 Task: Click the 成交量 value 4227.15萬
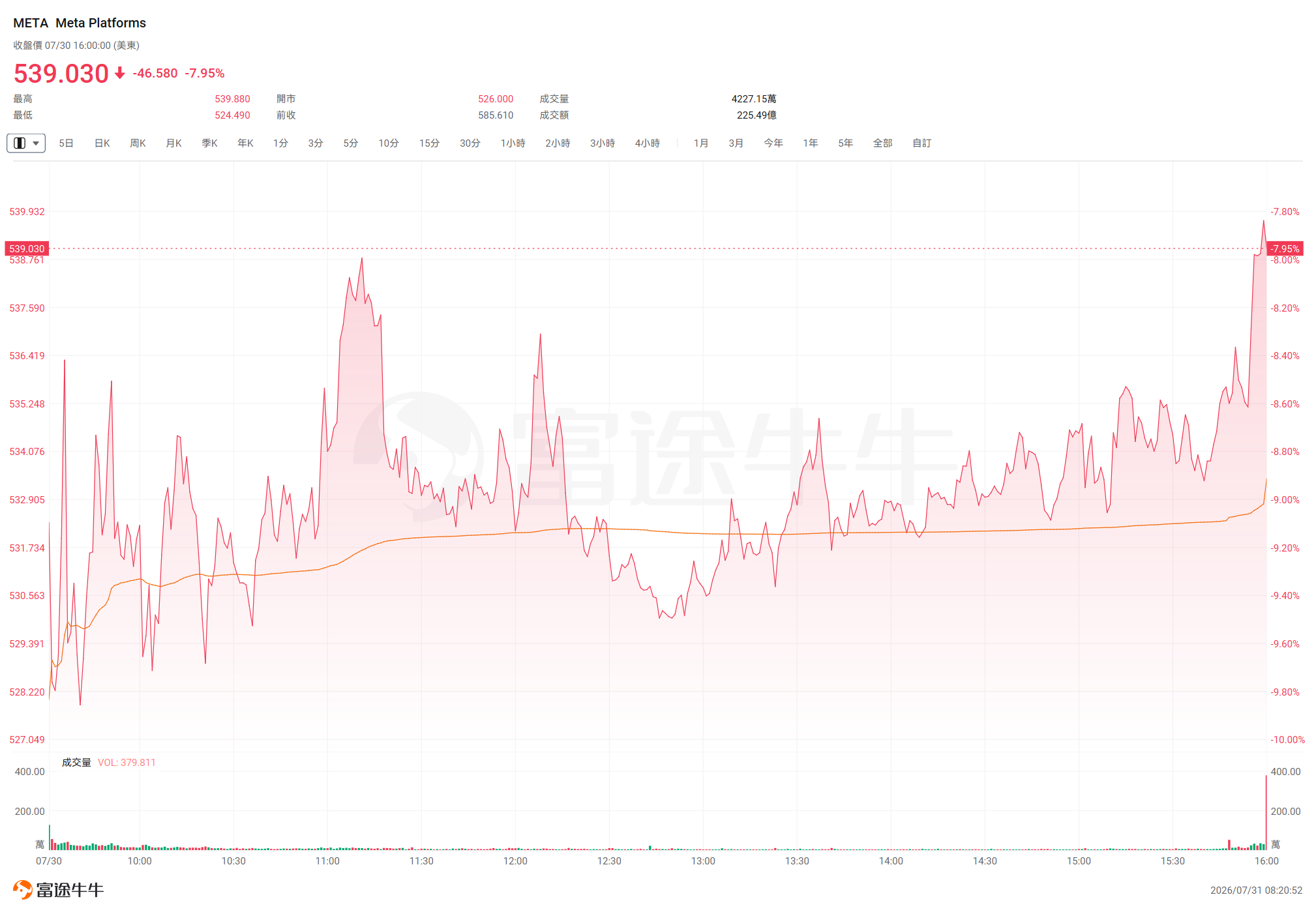tap(754, 99)
